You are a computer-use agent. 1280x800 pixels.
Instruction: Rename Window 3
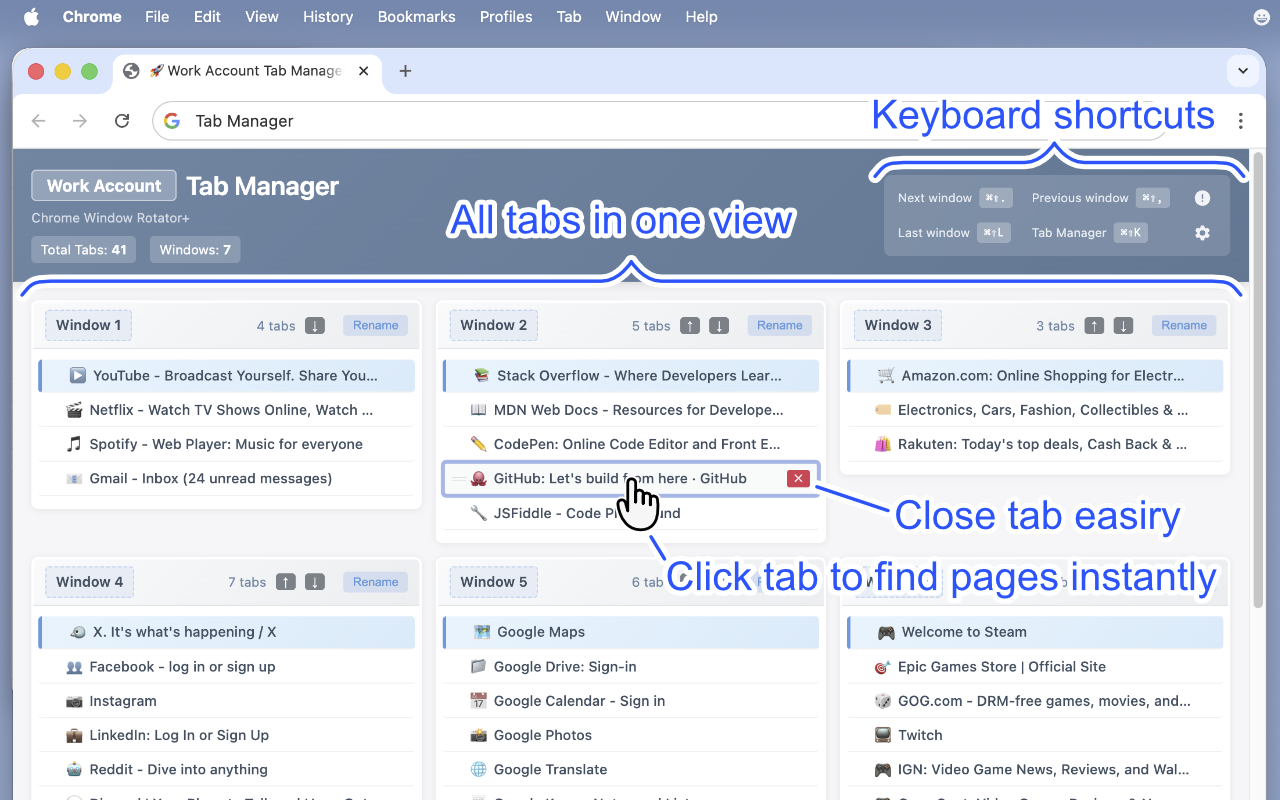pyautogui.click(x=1184, y=325)
